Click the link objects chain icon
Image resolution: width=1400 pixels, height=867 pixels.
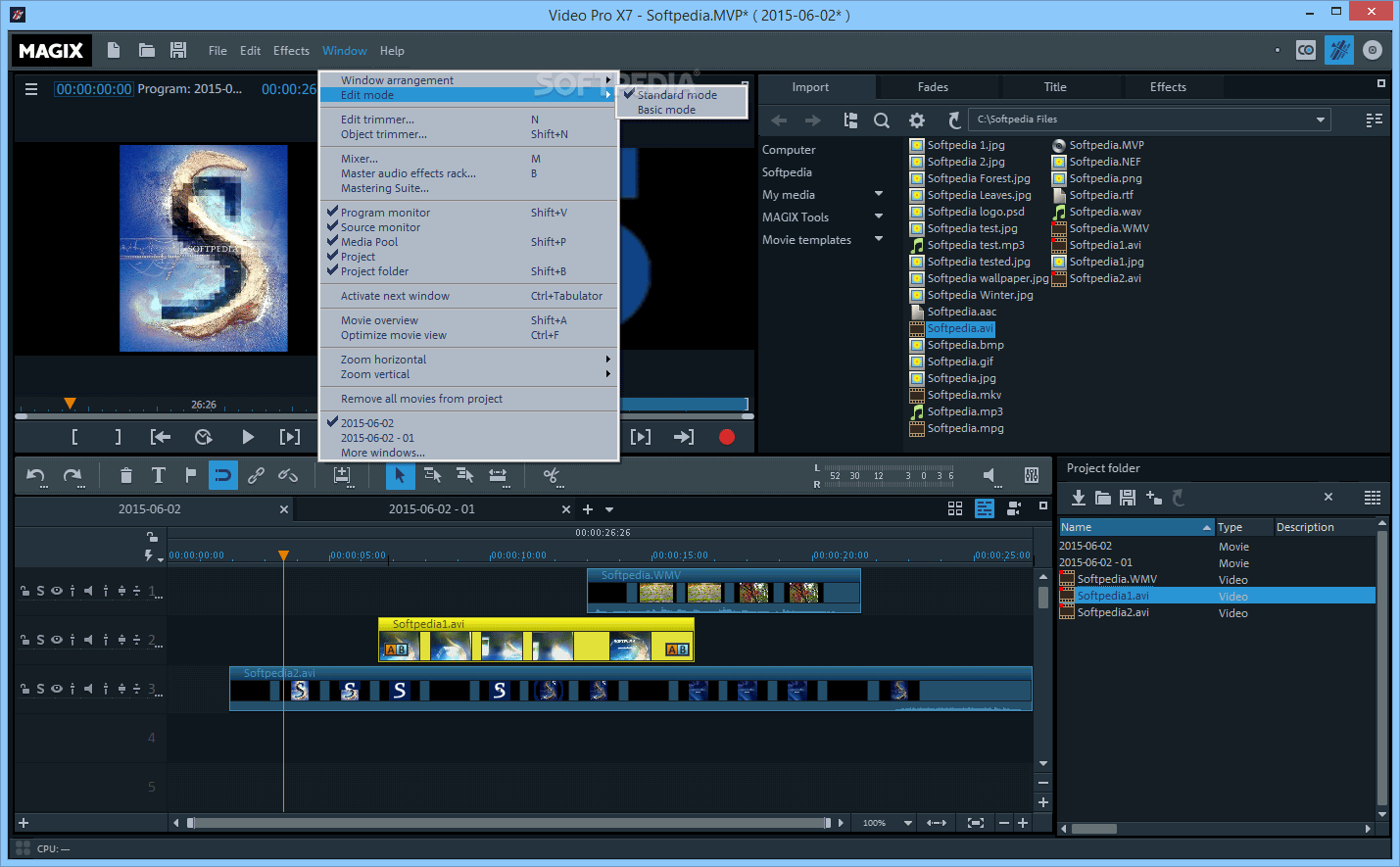point(256,476)
